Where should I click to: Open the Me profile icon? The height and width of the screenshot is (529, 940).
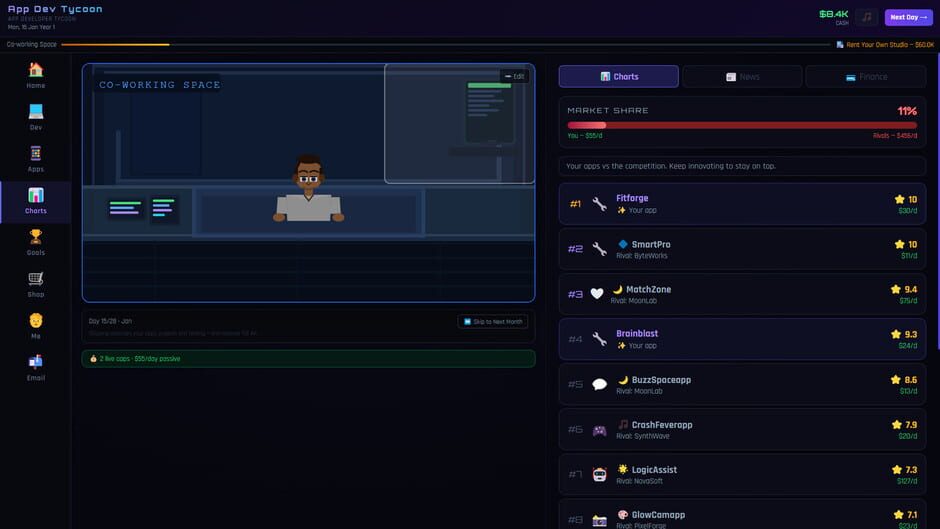[x=35, y=320]
